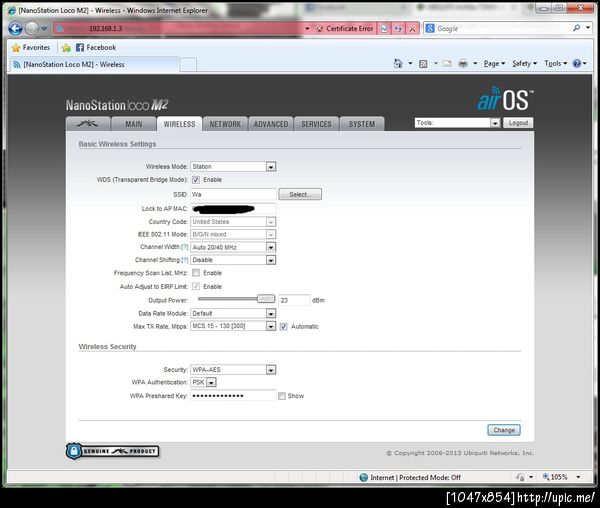Click the Read Mail icon in command bar
Image resolution: width=600 pixels, height=508 pixels.
click(447, 64)
